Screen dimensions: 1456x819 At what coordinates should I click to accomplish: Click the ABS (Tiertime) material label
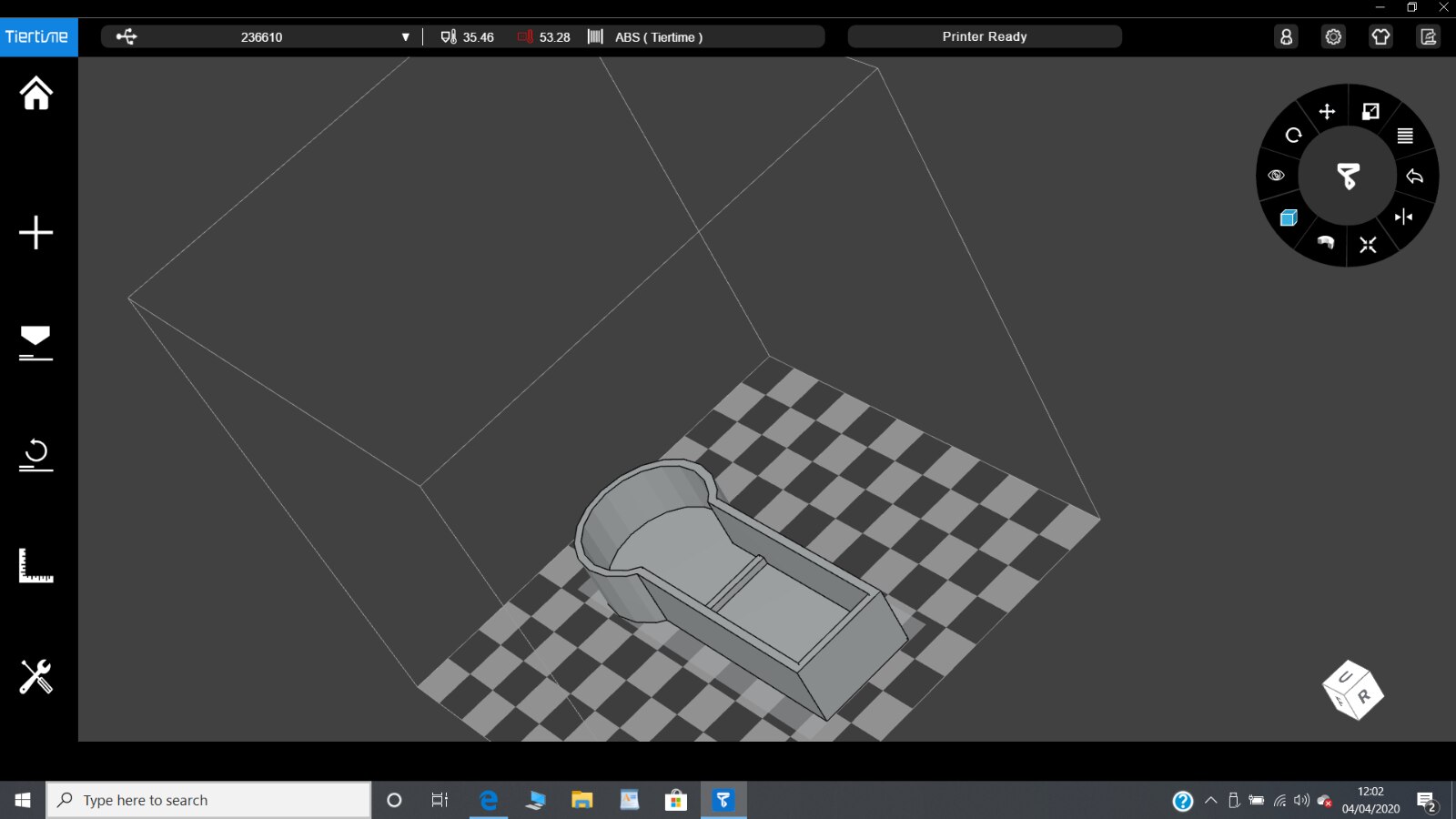659,37
